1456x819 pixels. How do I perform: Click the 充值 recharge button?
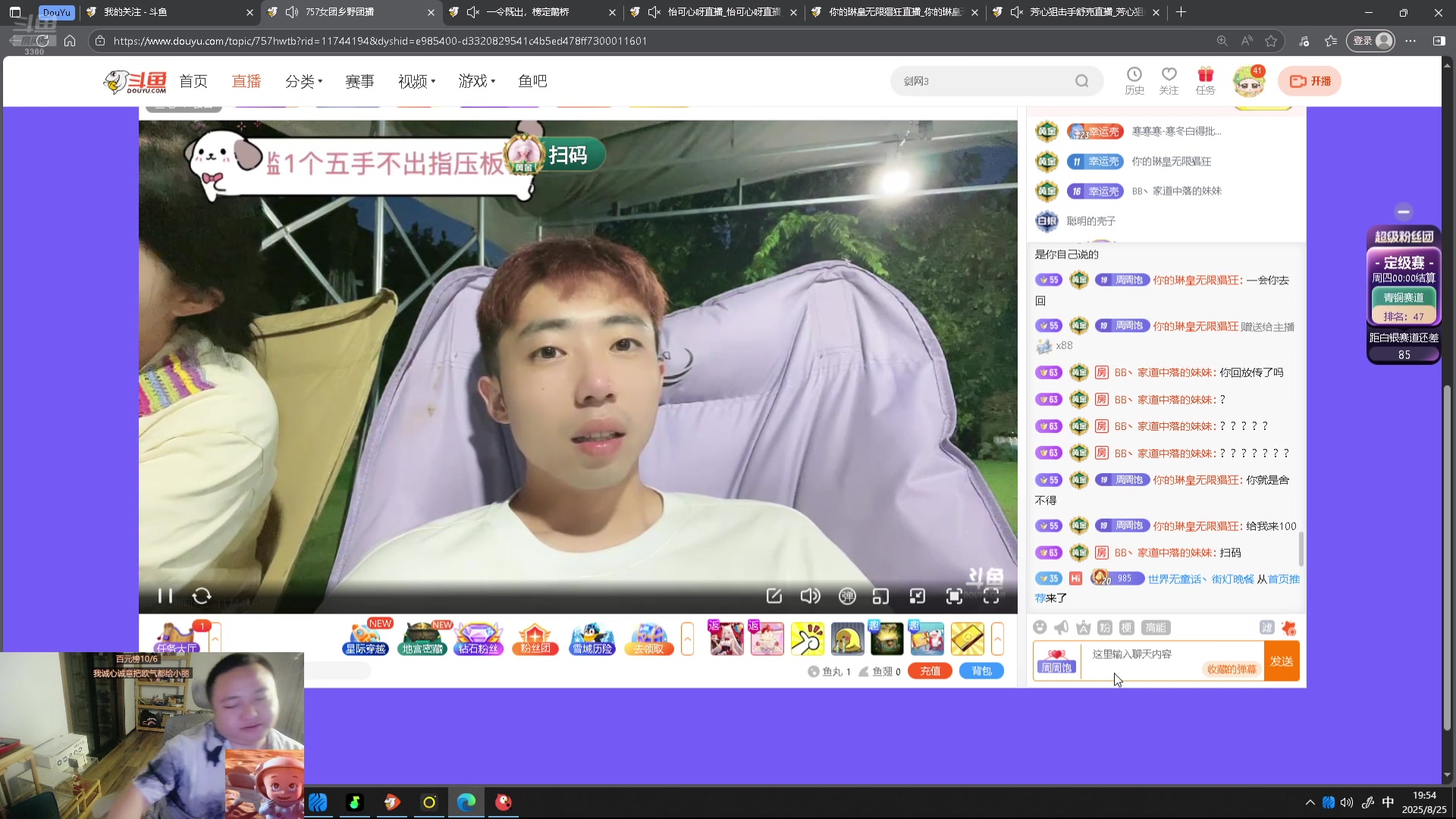tap(930, 671)
